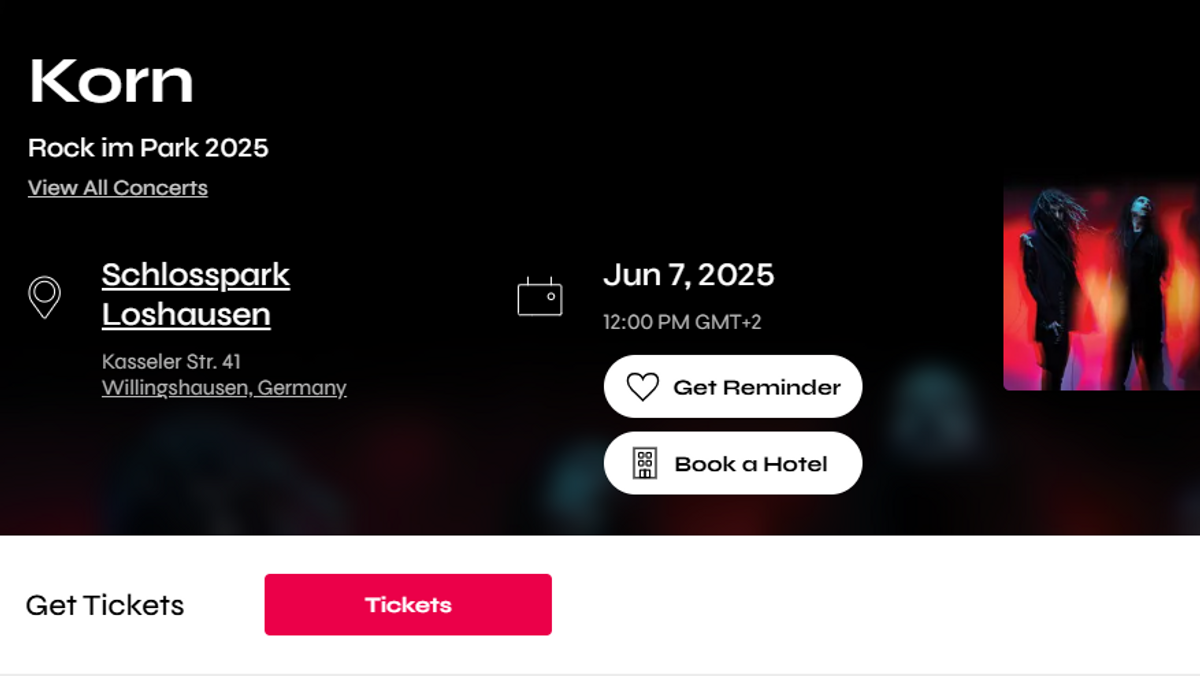Click the 12:00 PM GMT+2 time text

tap(682, 322)
